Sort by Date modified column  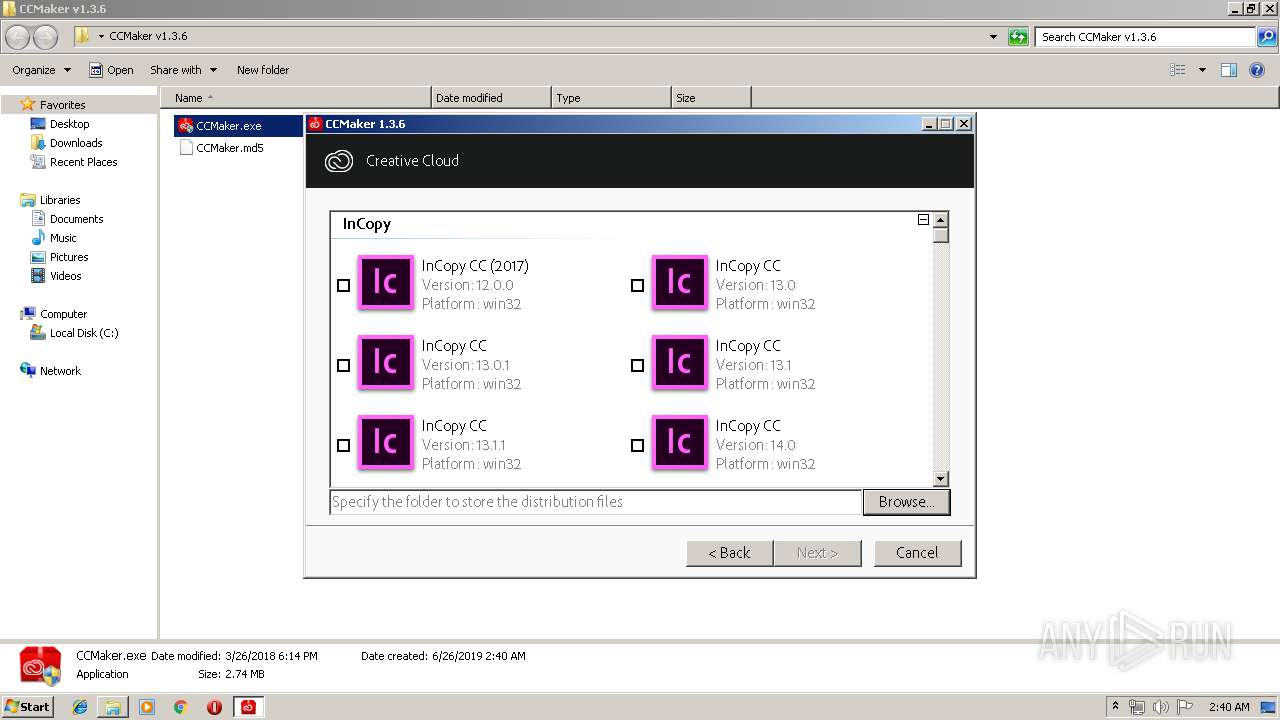point(491,98)
